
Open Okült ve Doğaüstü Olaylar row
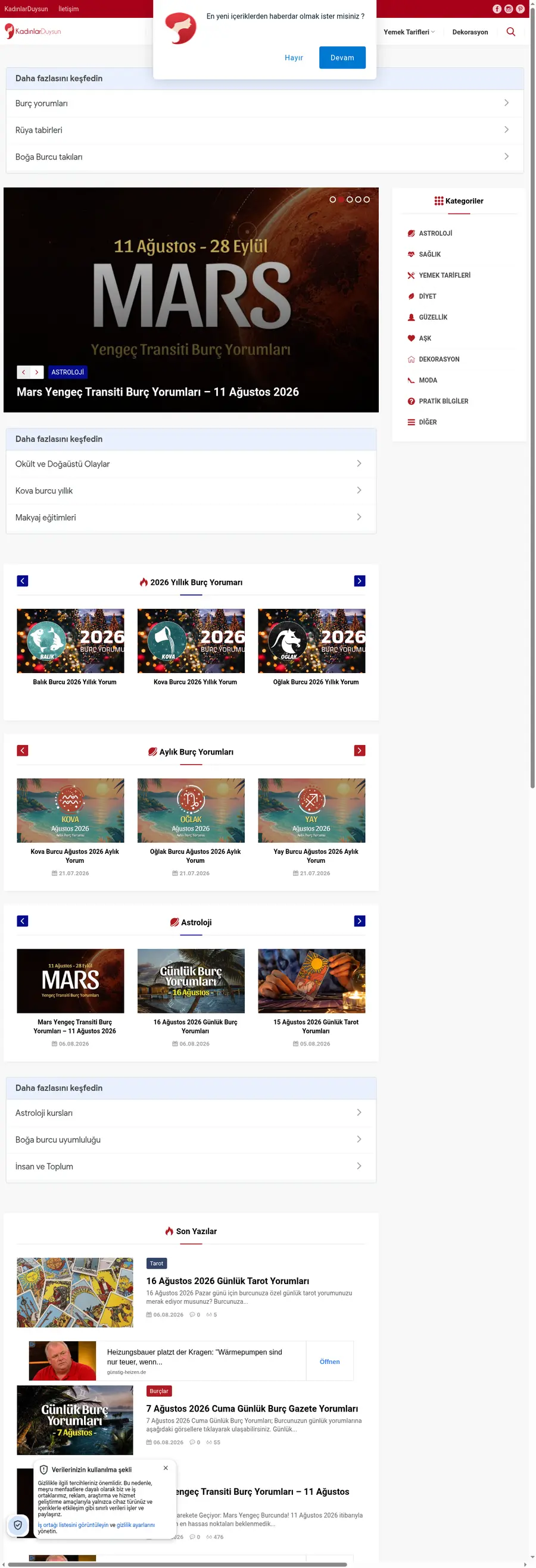click(191, 464)
